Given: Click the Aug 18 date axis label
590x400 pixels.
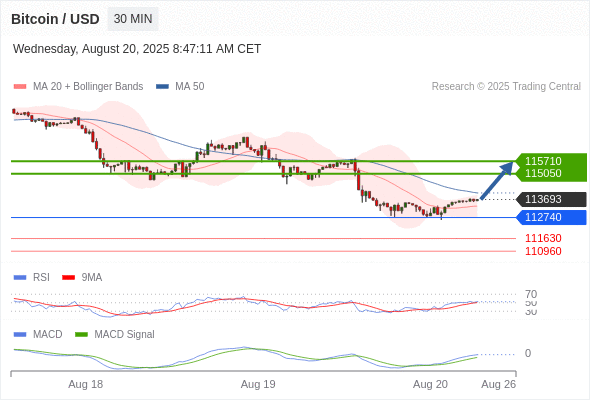Looking at the screenshot, I should (85, 384).
